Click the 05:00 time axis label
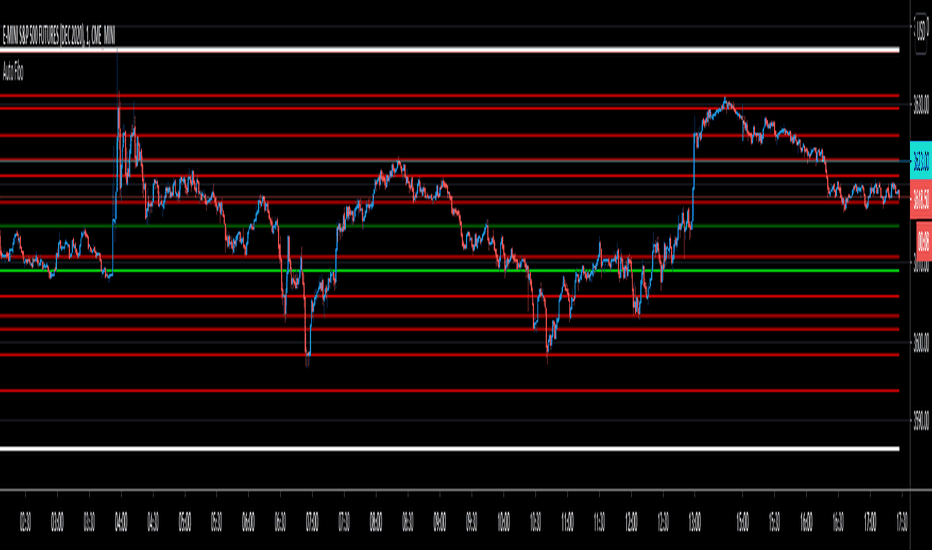The width and height of the screenshot is (932, 550). [185, 522]
